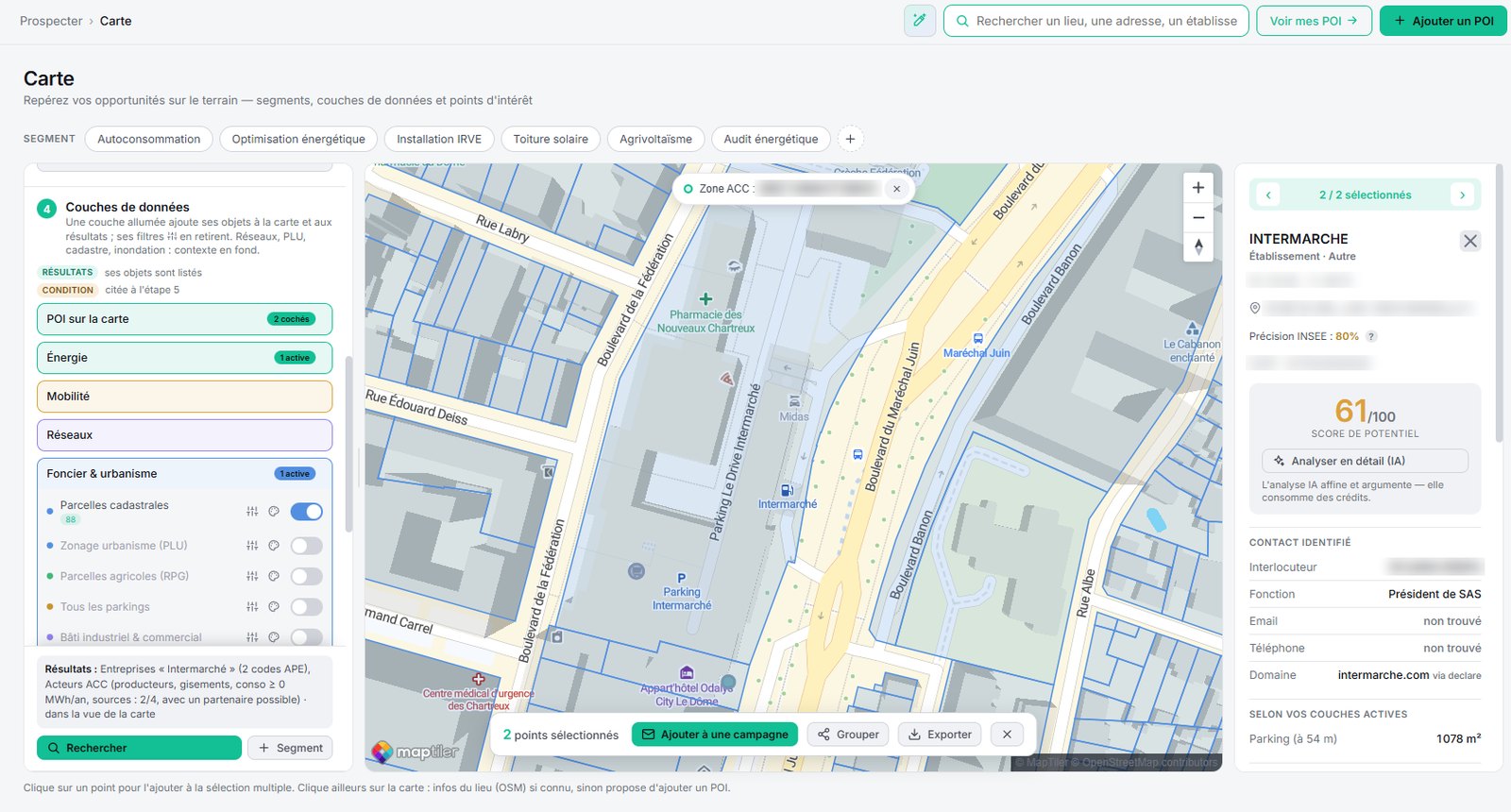Zoom out of the map
The width and height of the screenshot is (1511, 812).
(1198, 218)
